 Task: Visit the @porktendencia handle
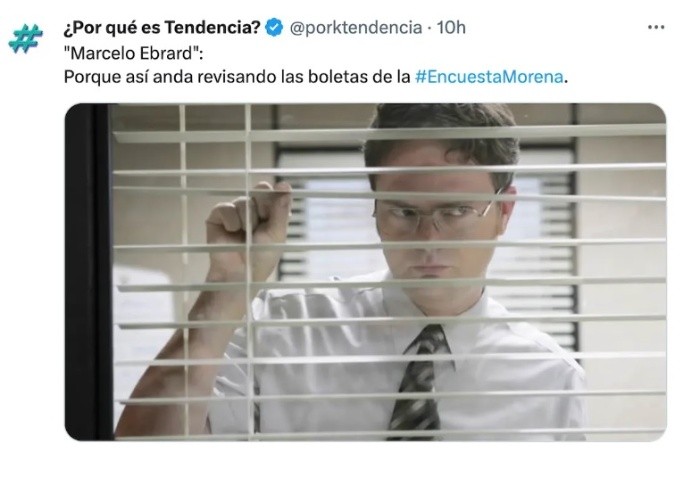click(x=356, y=28)
